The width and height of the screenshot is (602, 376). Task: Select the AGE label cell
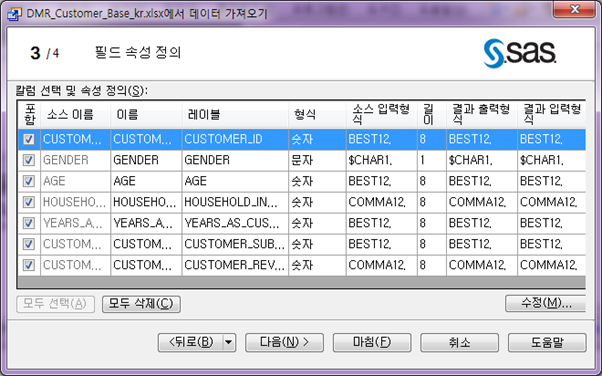tap(235, 181)
